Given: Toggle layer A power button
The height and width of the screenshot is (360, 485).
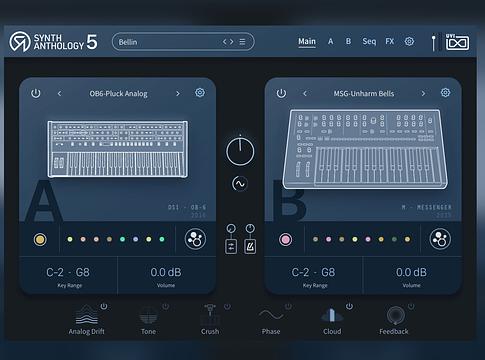Looking at the screenshot, I should tap(36, 93).
